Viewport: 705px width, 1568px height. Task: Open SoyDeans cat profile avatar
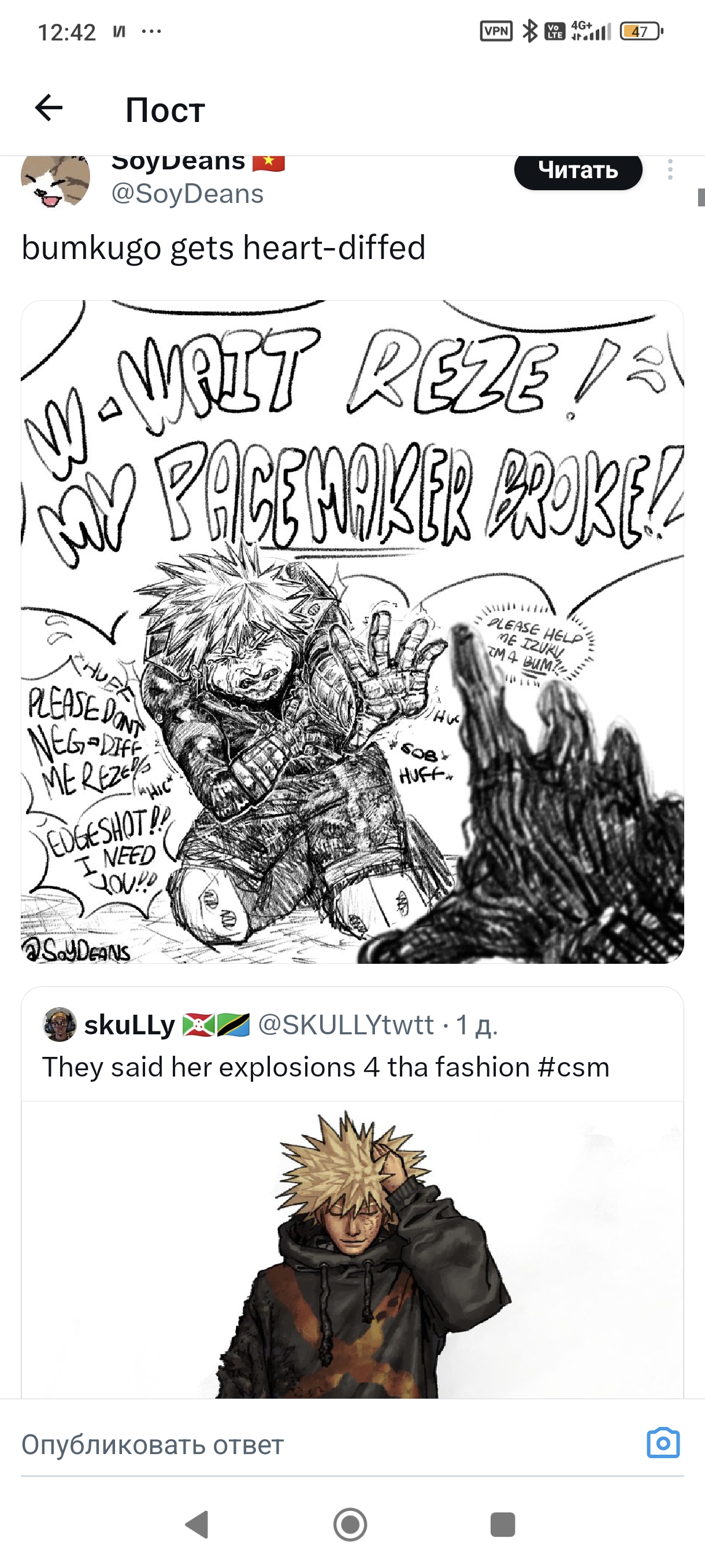[55, 178]
